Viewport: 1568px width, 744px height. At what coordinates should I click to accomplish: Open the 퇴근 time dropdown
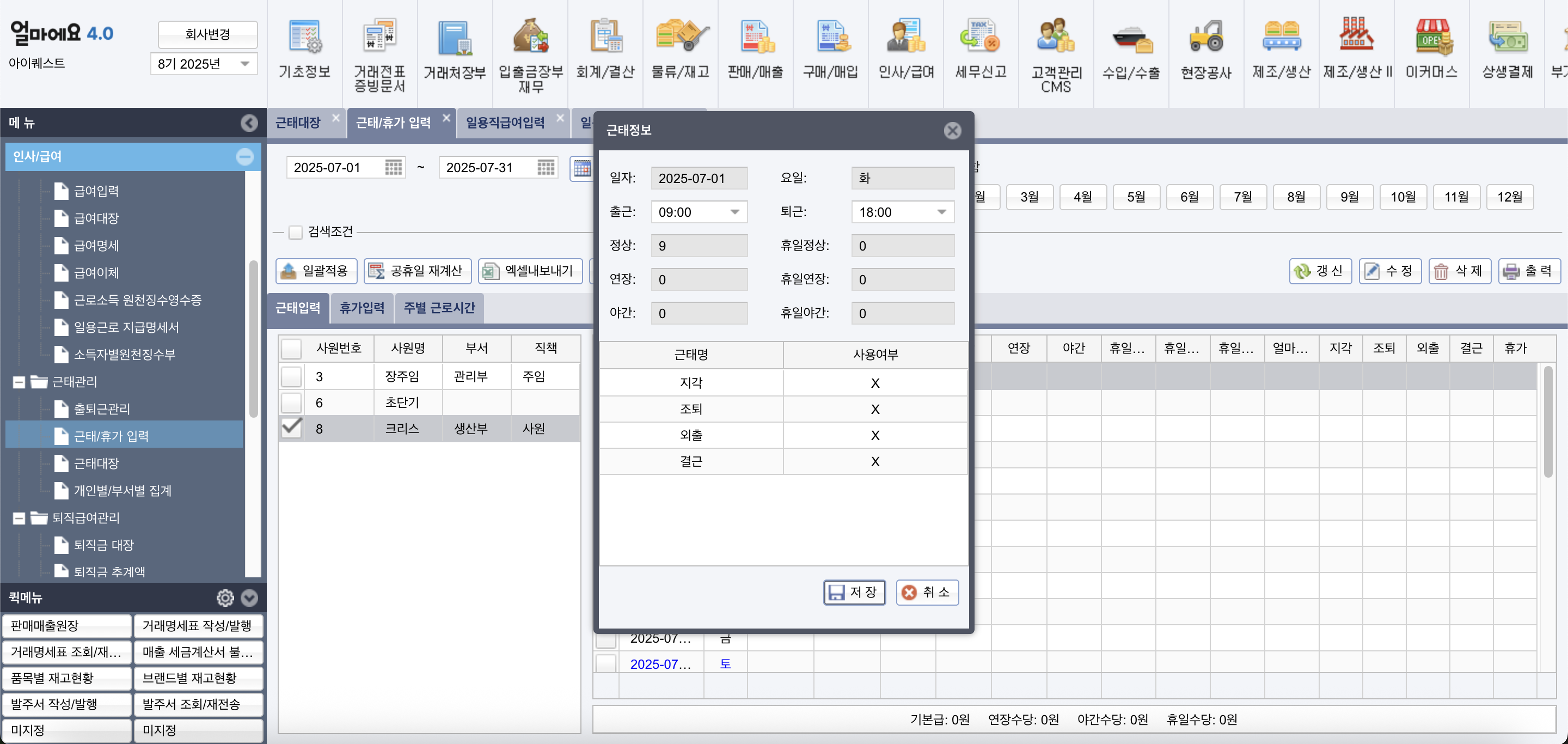(941, 212)
